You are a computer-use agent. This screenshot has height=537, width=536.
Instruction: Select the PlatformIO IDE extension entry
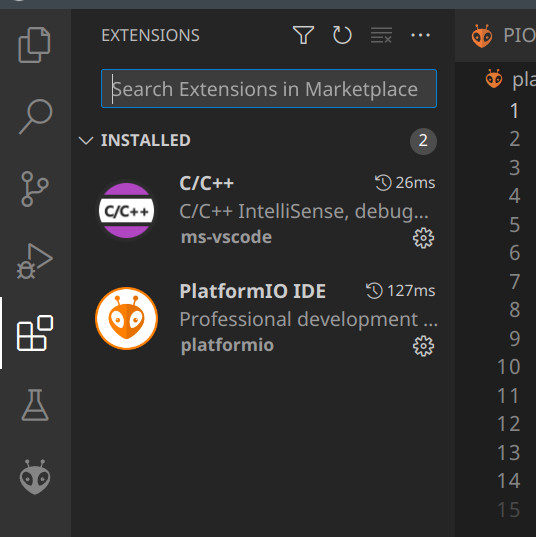click(263, 319)
